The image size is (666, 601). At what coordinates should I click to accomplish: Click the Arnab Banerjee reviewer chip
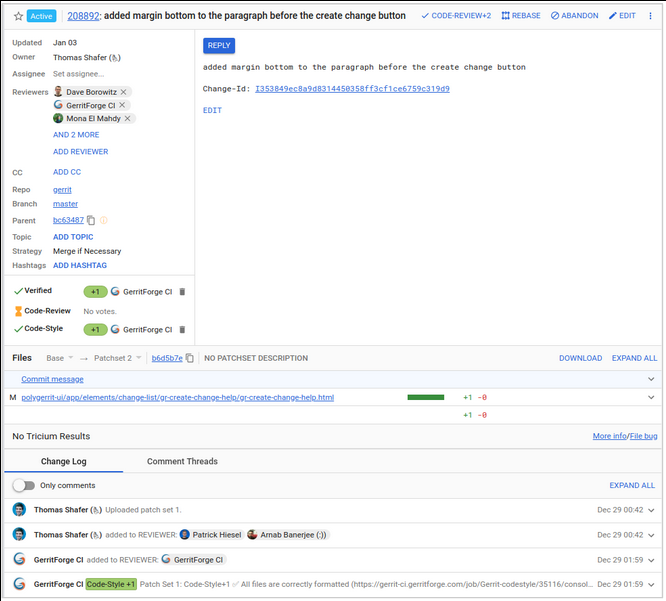click(x=288, y=535)
